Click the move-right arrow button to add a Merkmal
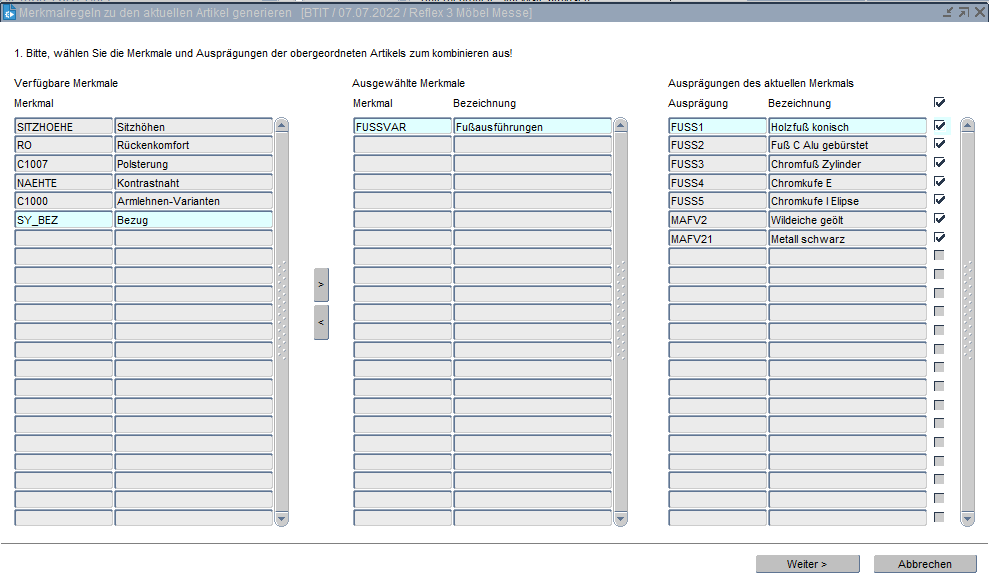The image size is (989, 582). point(321,284)
